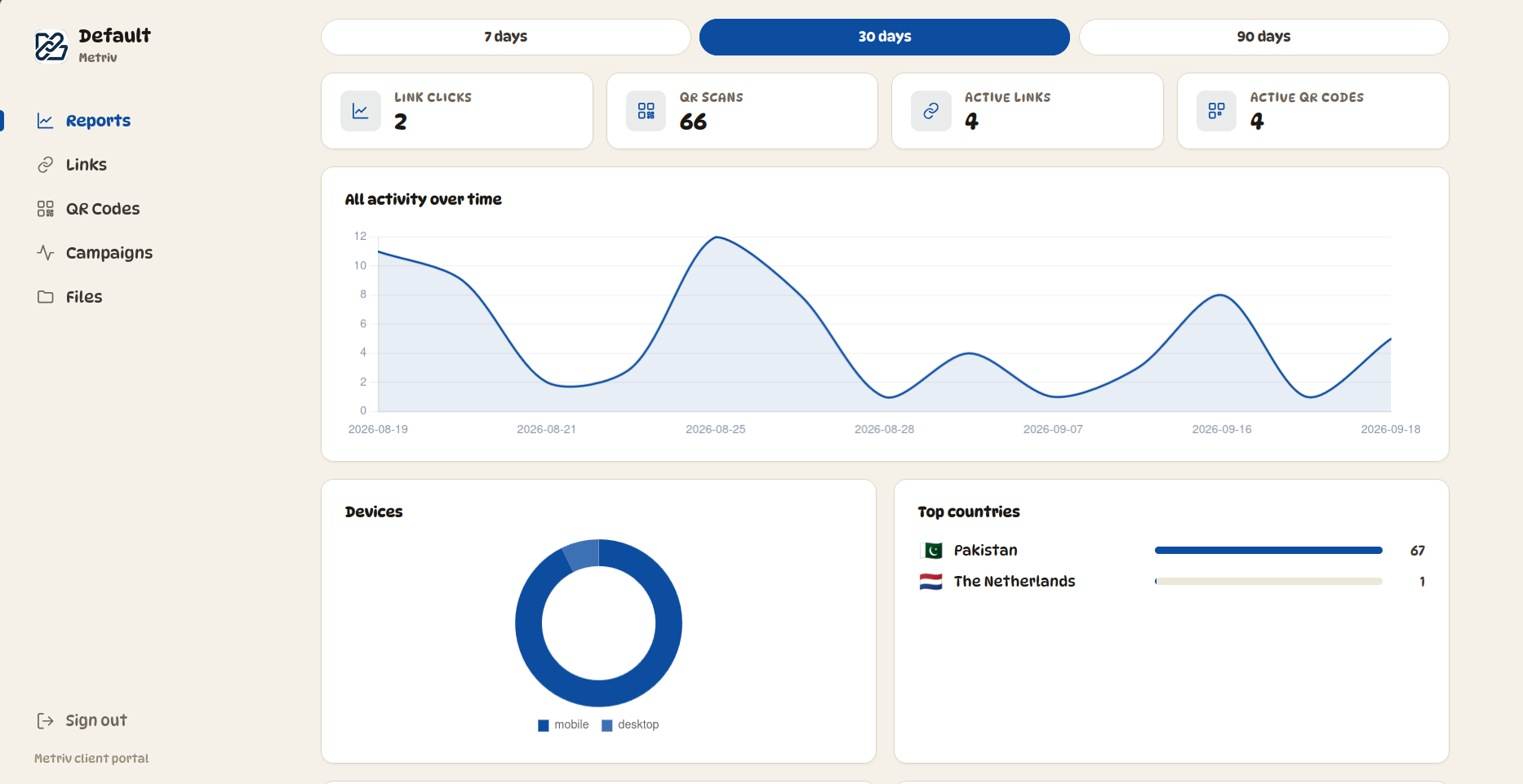Click the Netherlands flag icon
1523x784 pixels.
[931, 582]
